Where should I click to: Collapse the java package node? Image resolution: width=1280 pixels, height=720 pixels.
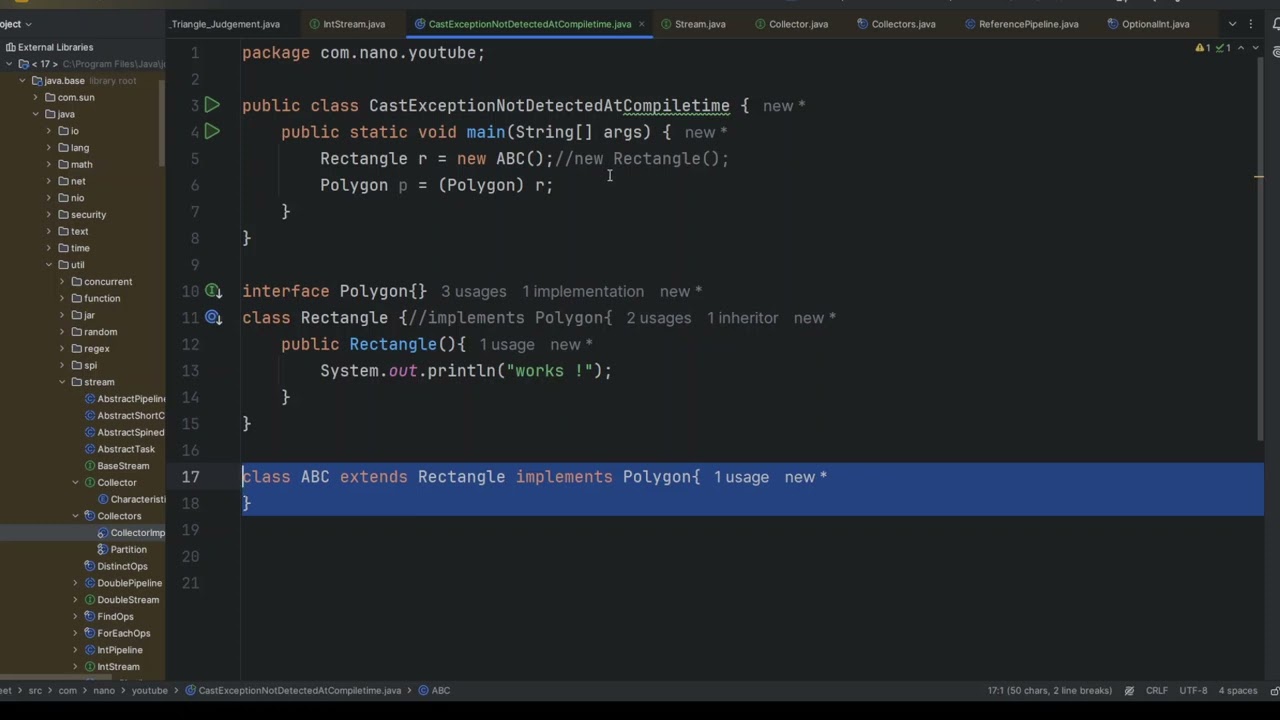tap(36, 114)
